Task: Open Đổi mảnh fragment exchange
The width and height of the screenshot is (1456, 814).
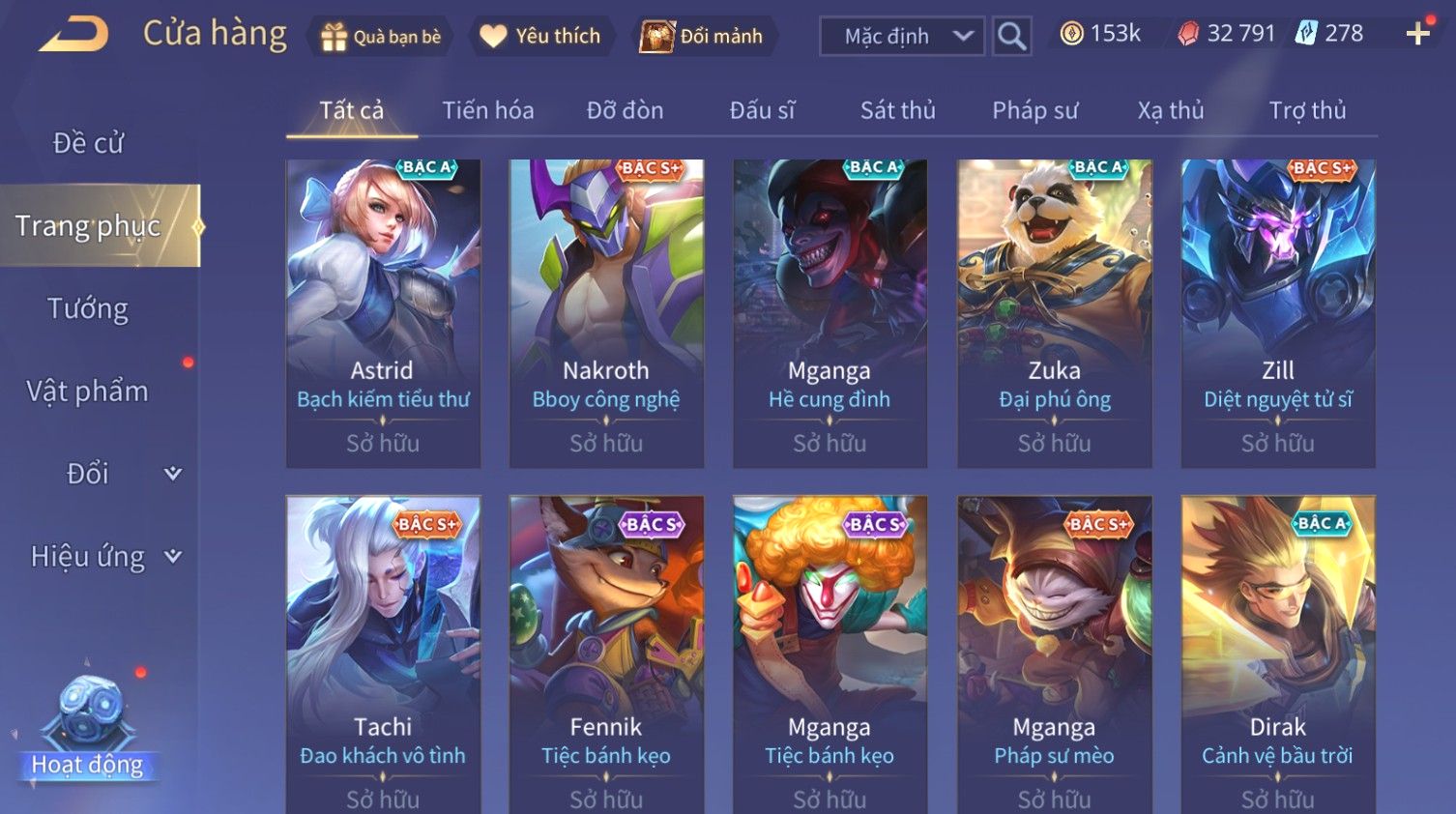Action: (x=703, y=37)
